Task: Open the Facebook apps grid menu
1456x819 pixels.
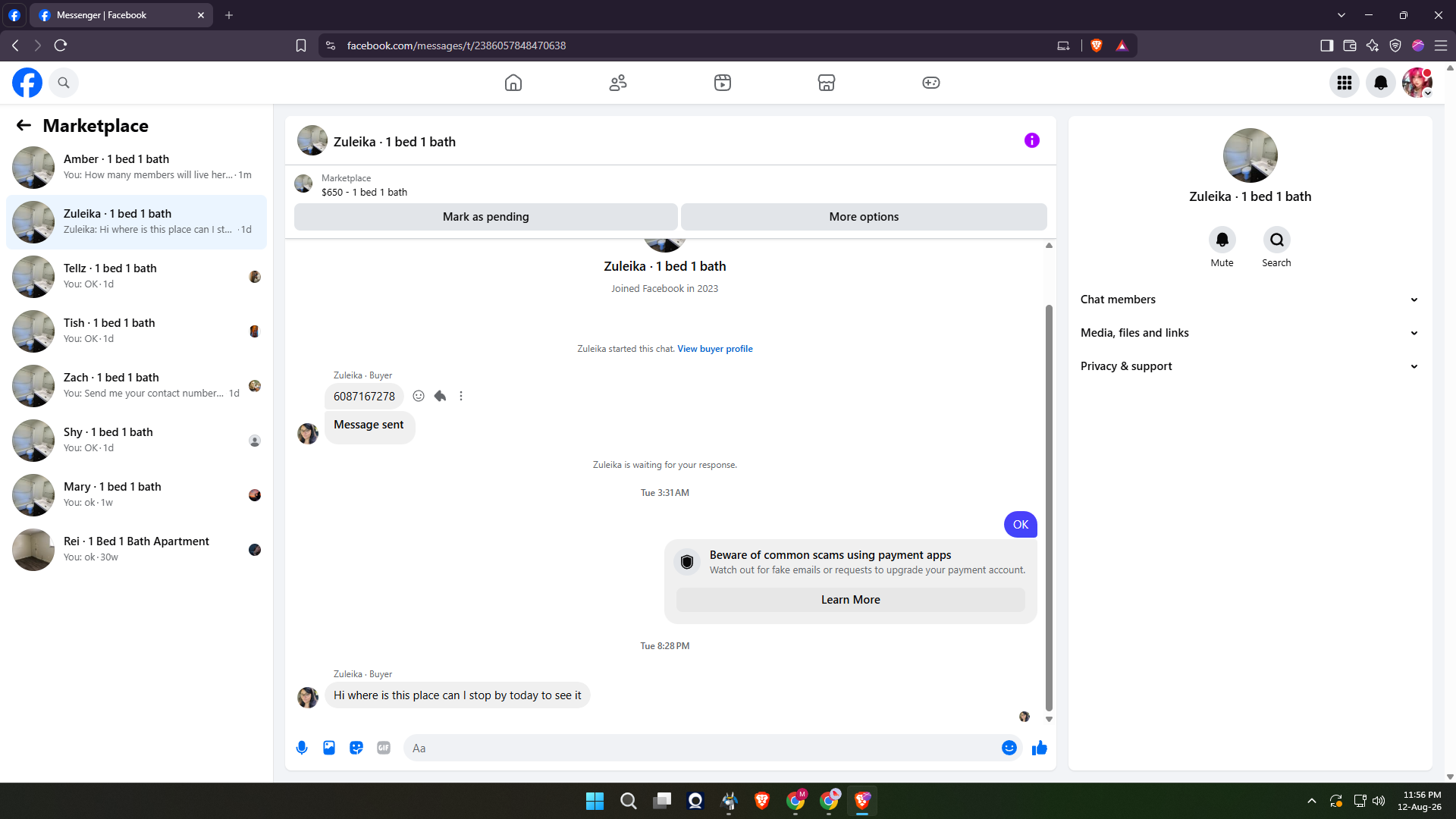Action: (x=1345, y=83)
